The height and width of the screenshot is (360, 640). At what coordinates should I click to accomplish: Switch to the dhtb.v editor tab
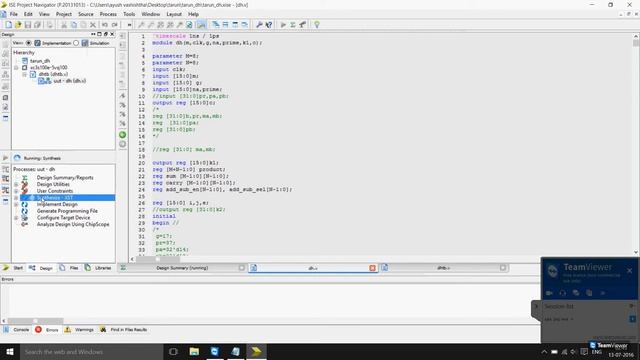[443, 268]
